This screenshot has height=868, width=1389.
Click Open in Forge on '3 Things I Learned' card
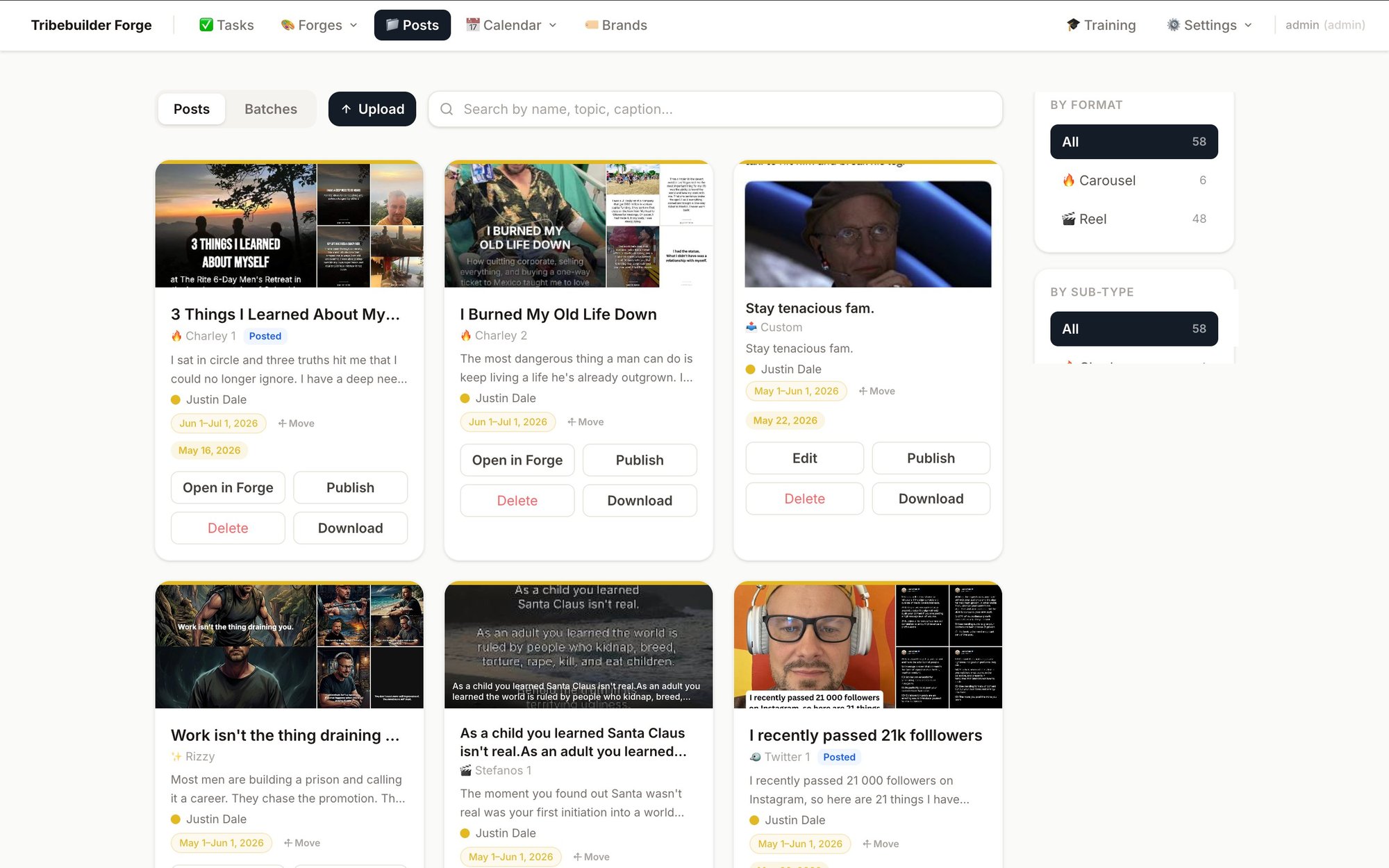(228, 487)
